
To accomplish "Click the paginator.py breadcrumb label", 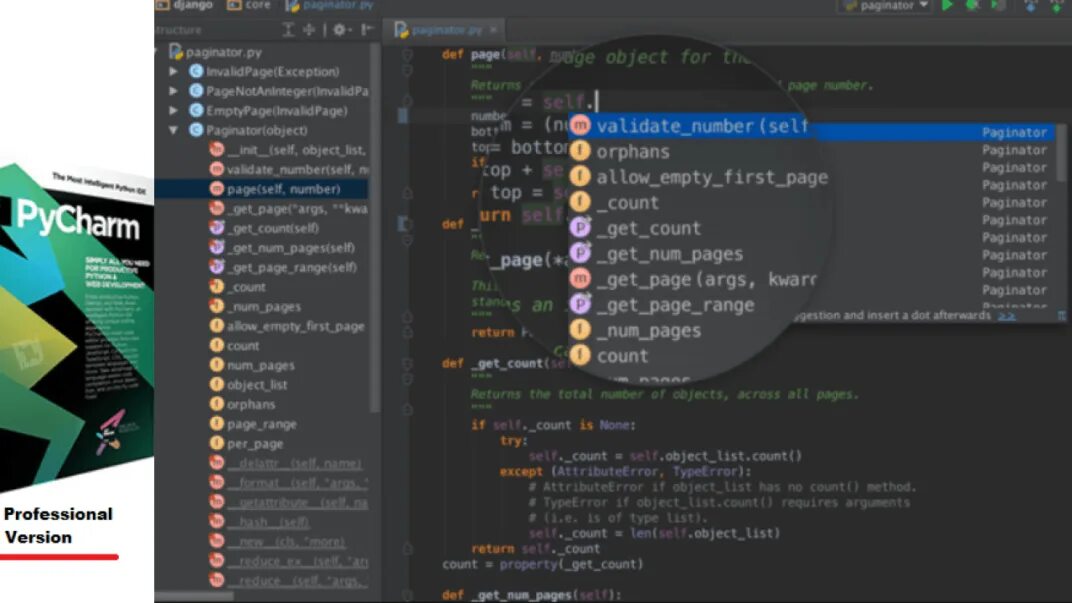I will click(338, 5).
